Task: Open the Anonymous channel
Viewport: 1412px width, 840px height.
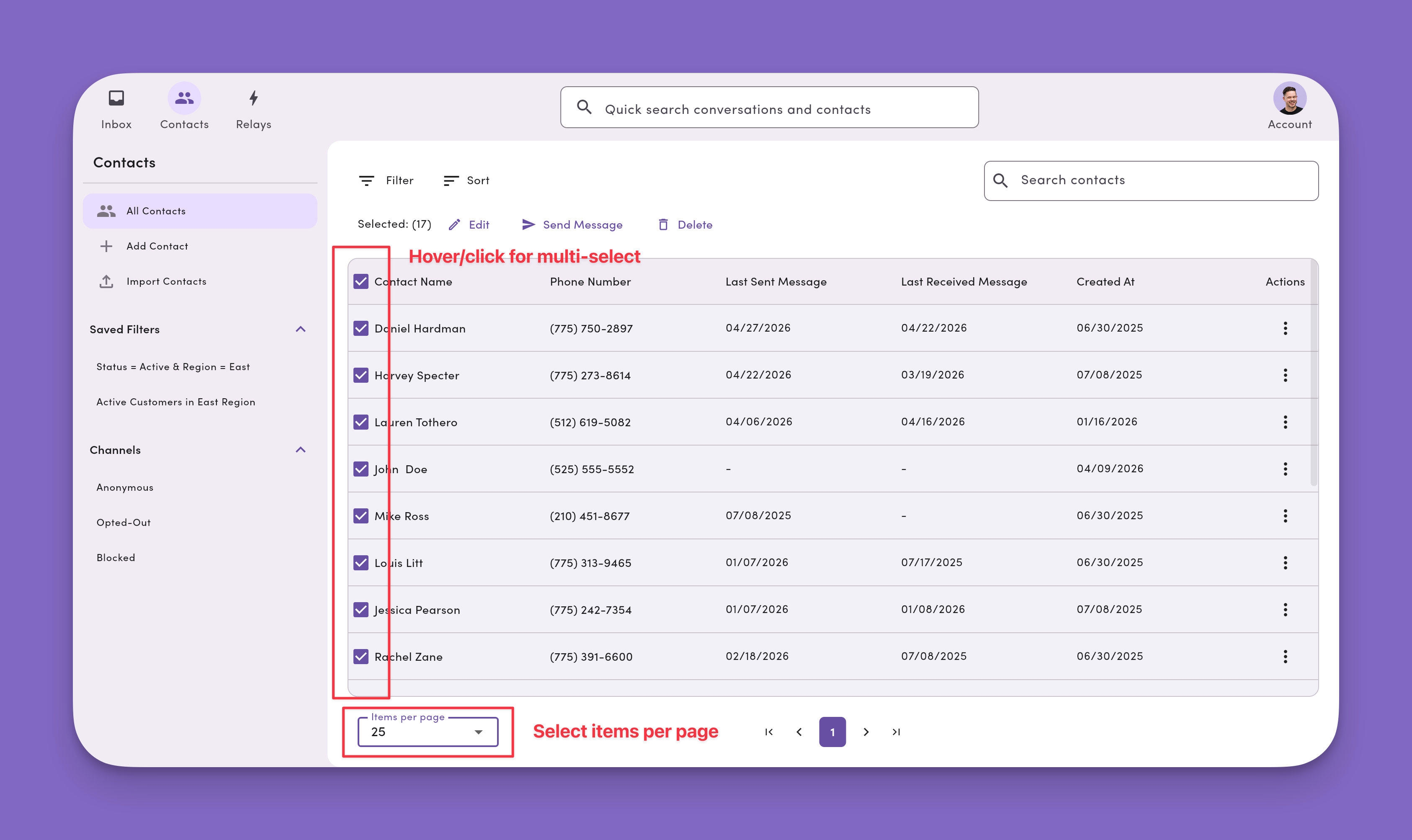Action: point(125,487)
